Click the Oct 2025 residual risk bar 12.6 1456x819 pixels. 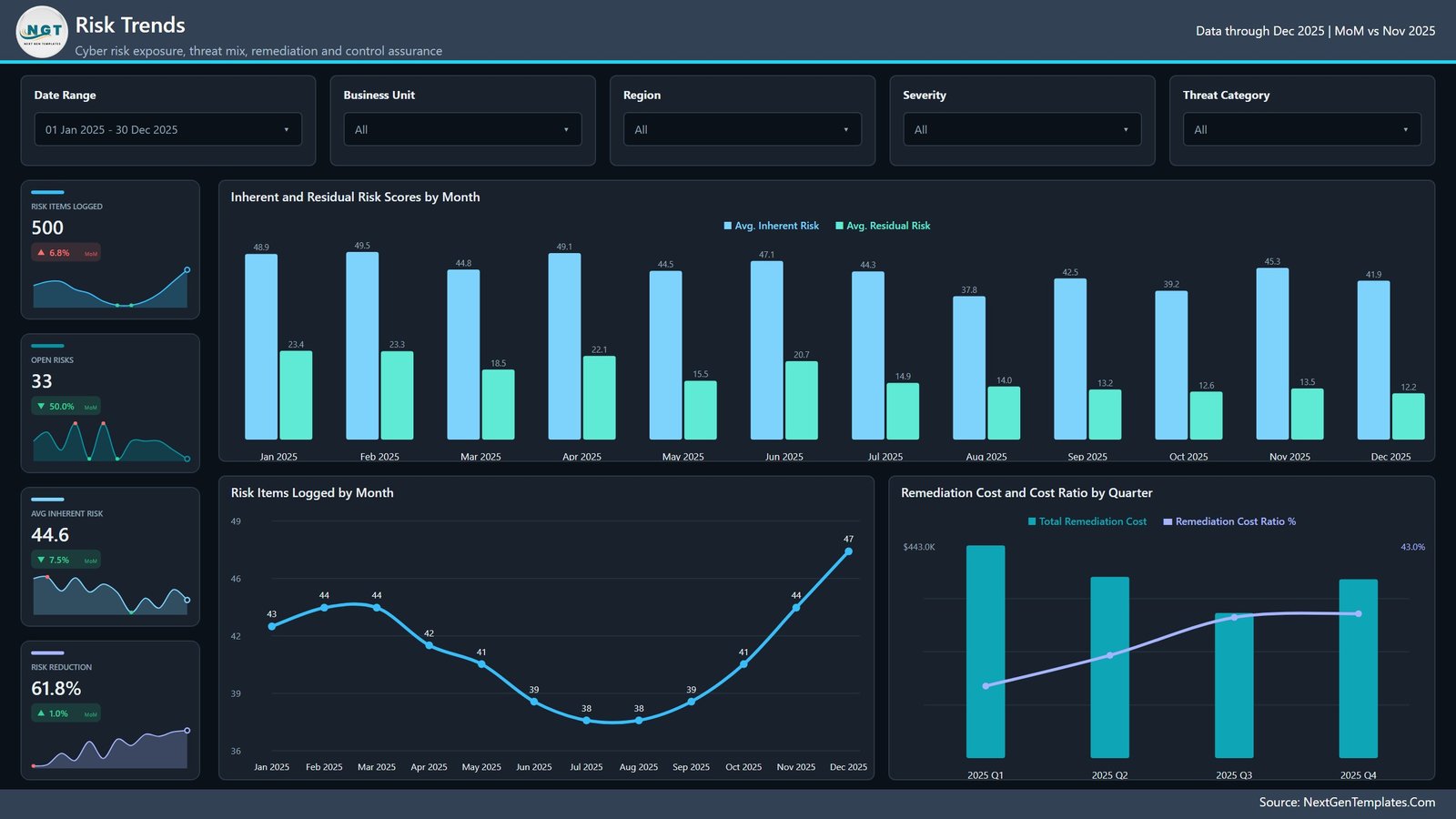[x=1206, y=416]
